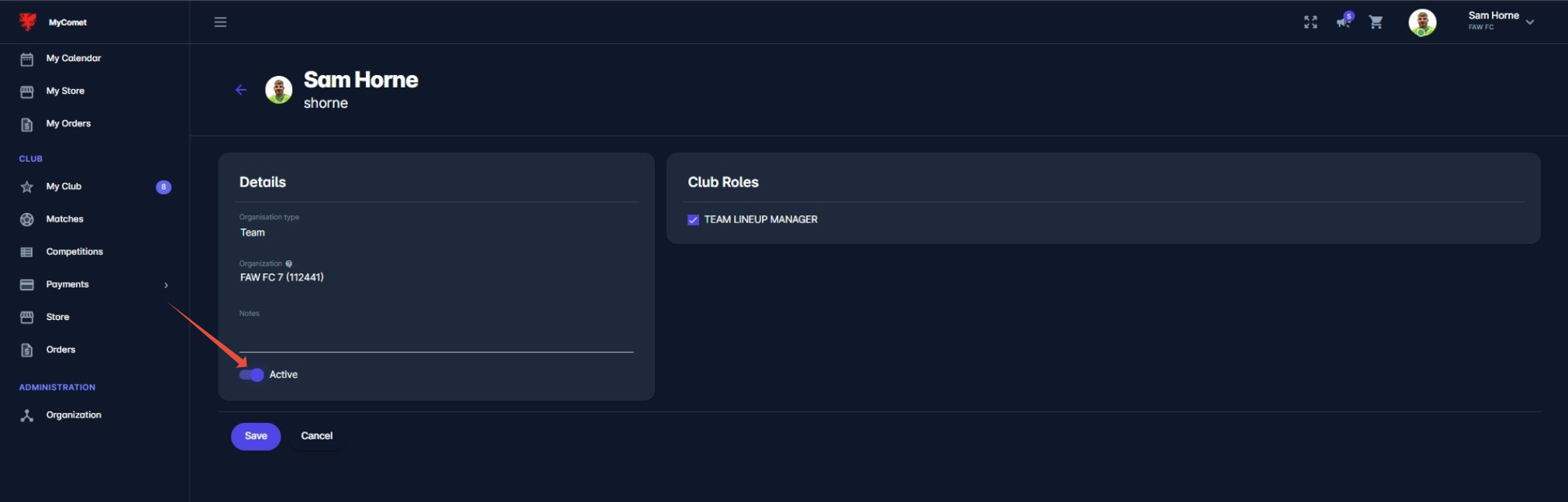Toggle the Active switch
The image size is (1568, 502).
(x=252, y=375)
